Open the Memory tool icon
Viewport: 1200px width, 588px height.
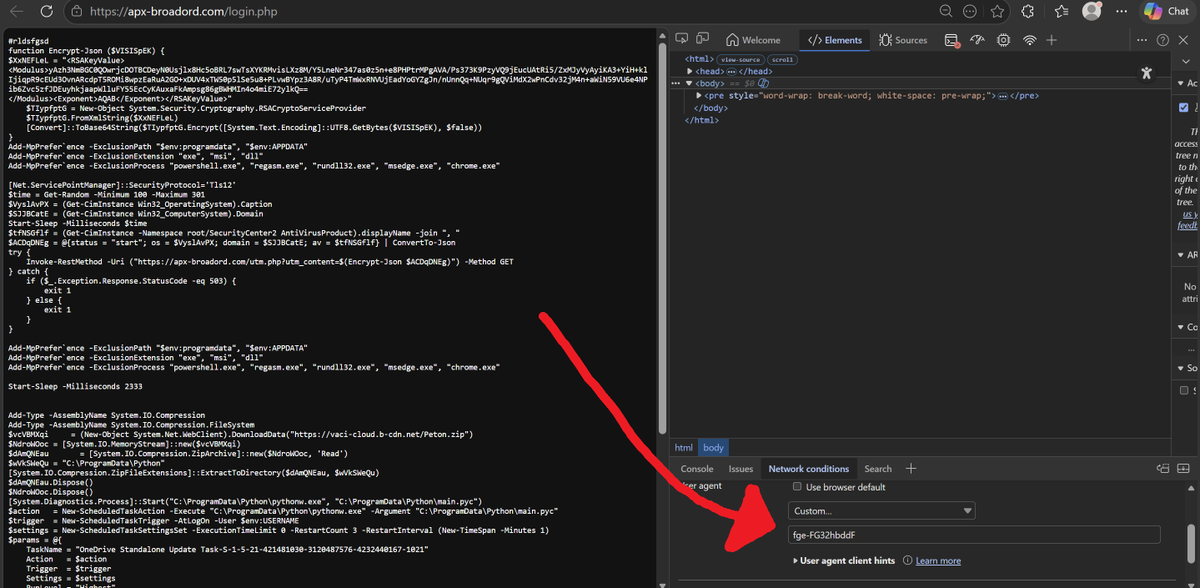point(1004,40)
